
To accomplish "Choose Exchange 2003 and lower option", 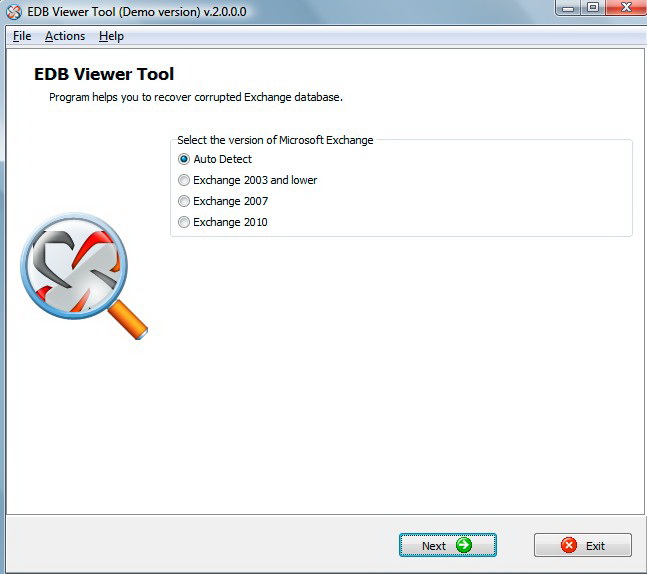I will (x=184, y=180).
